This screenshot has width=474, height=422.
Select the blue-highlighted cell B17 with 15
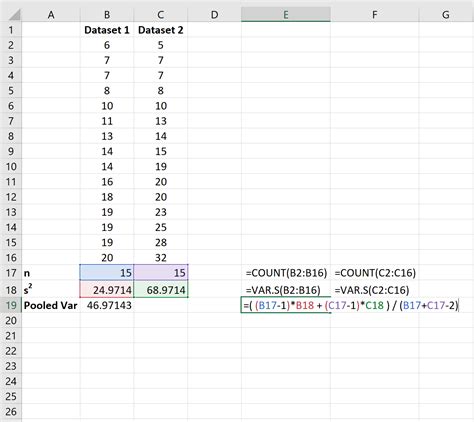[x=107, y=273]
